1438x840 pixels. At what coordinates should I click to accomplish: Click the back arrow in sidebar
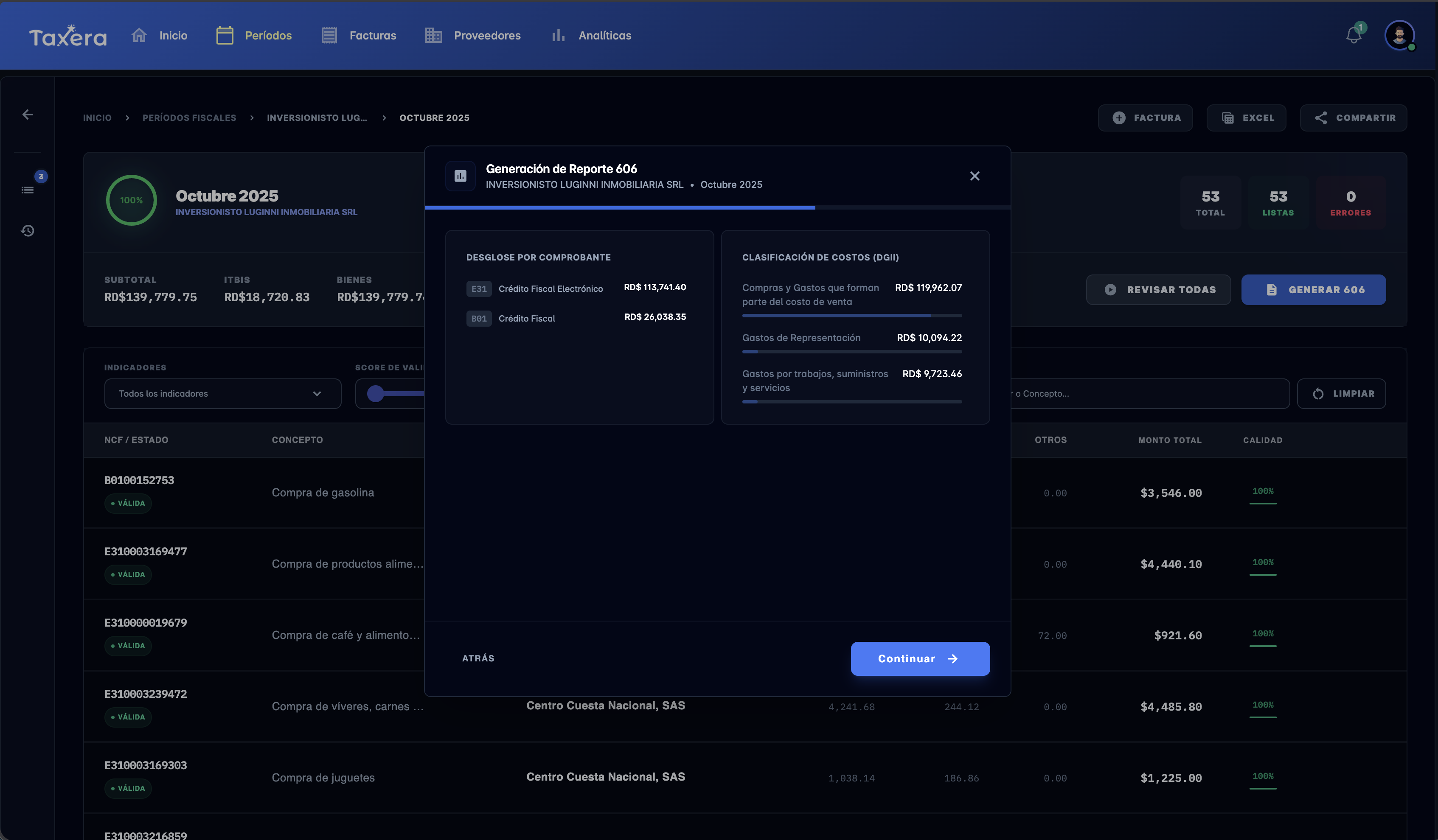tap(28, 115)
